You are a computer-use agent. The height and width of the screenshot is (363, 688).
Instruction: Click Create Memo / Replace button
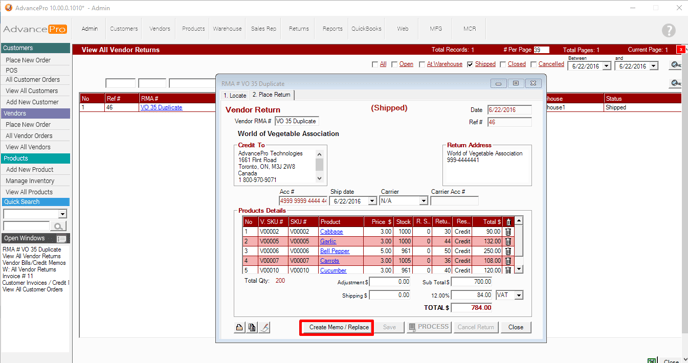[x=337, y=327]
